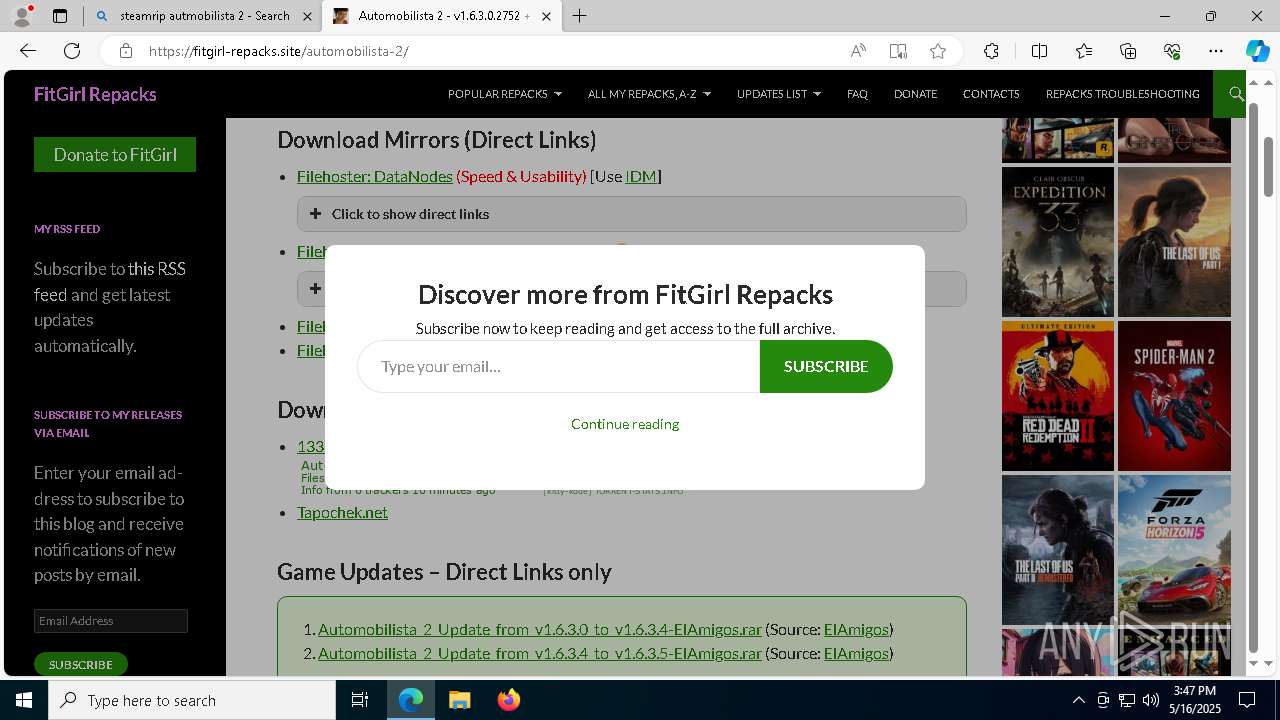The image size is (1280, 720).
Task: Expand Popular Repacks menu
Action: coord(504,94)
